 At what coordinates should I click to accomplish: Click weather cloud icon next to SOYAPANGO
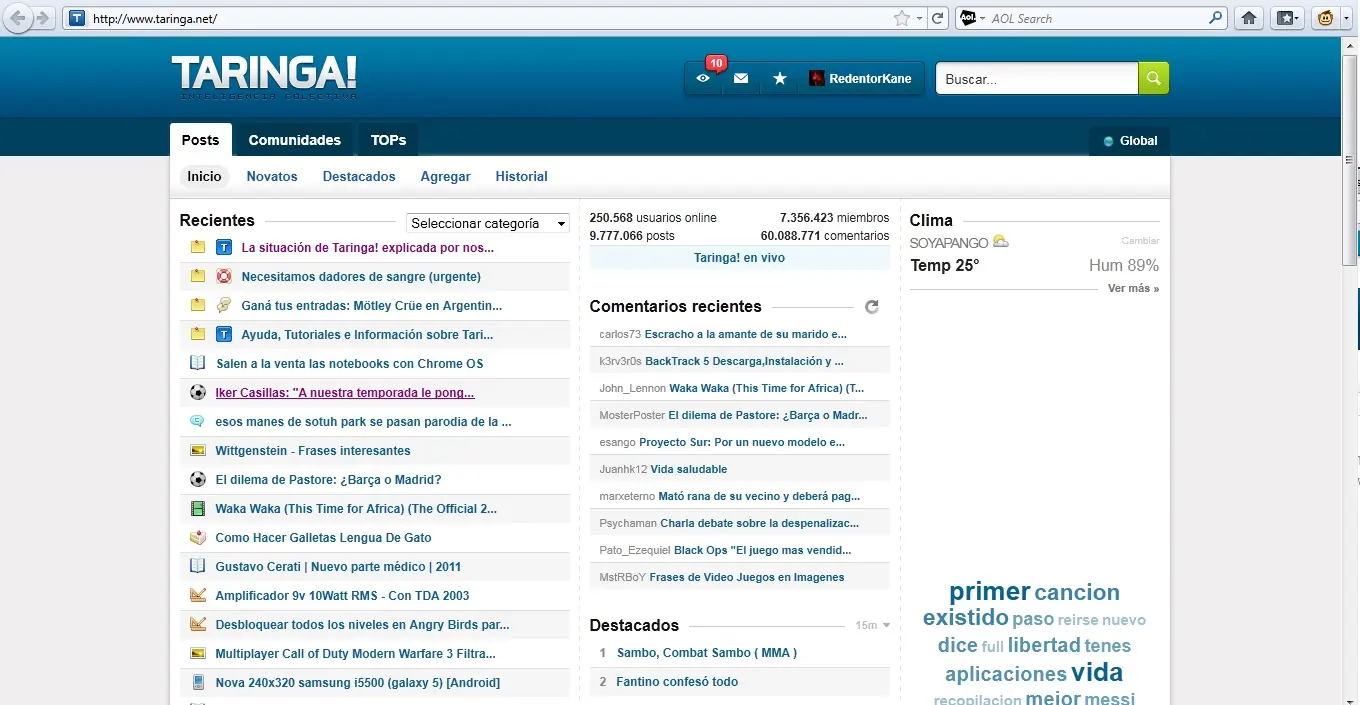[x=1000, y=241]
